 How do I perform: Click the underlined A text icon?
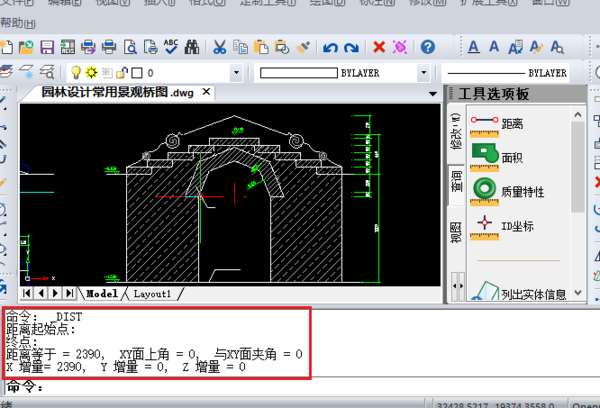pyautogui.click(x=473, y=47)
